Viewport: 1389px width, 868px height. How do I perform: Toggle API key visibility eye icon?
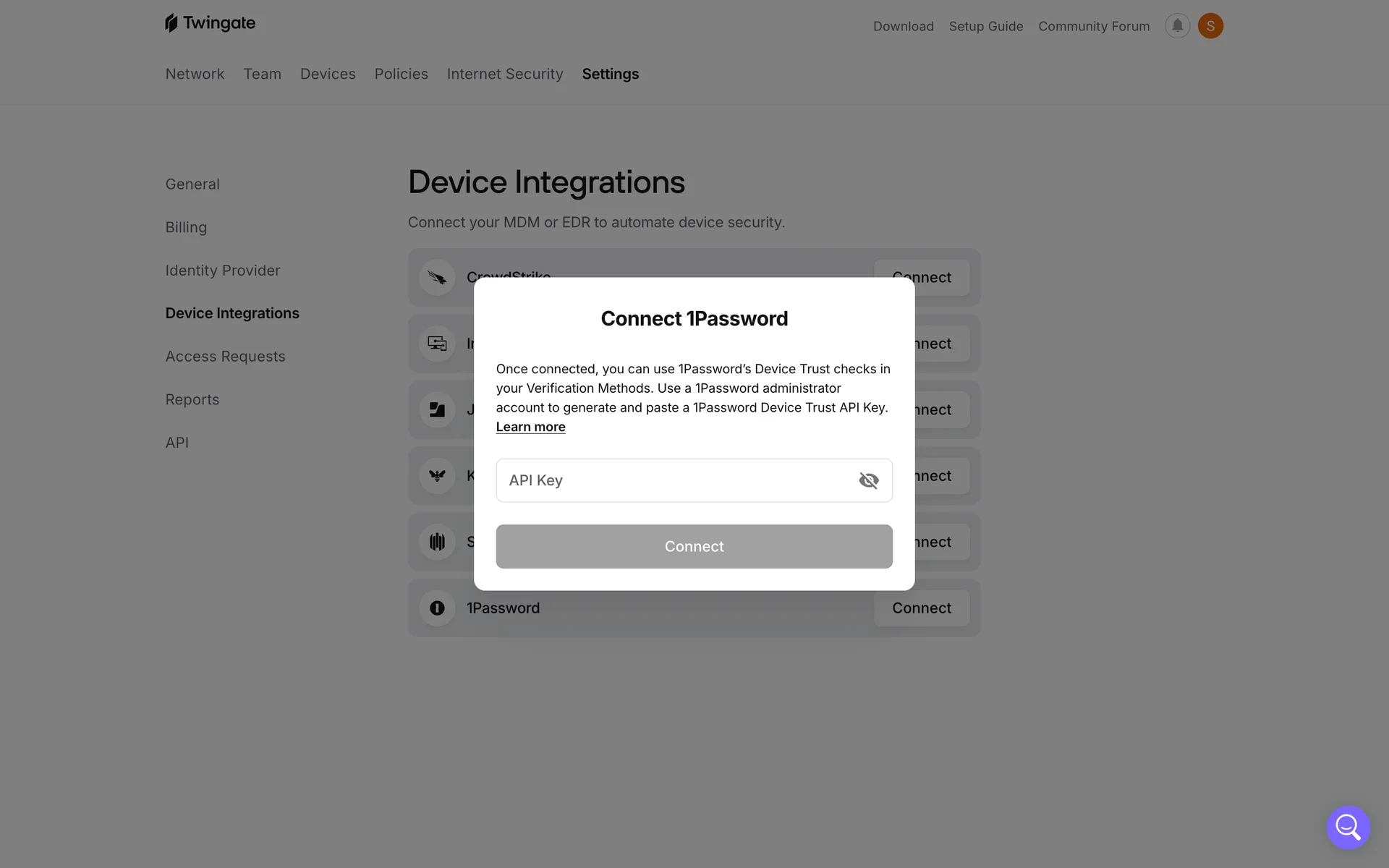pyautogui.click(x=868, y=480)
